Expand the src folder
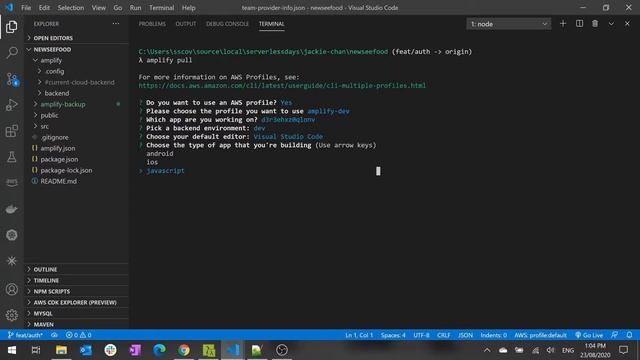640x360 pixels. pos(77,127)
